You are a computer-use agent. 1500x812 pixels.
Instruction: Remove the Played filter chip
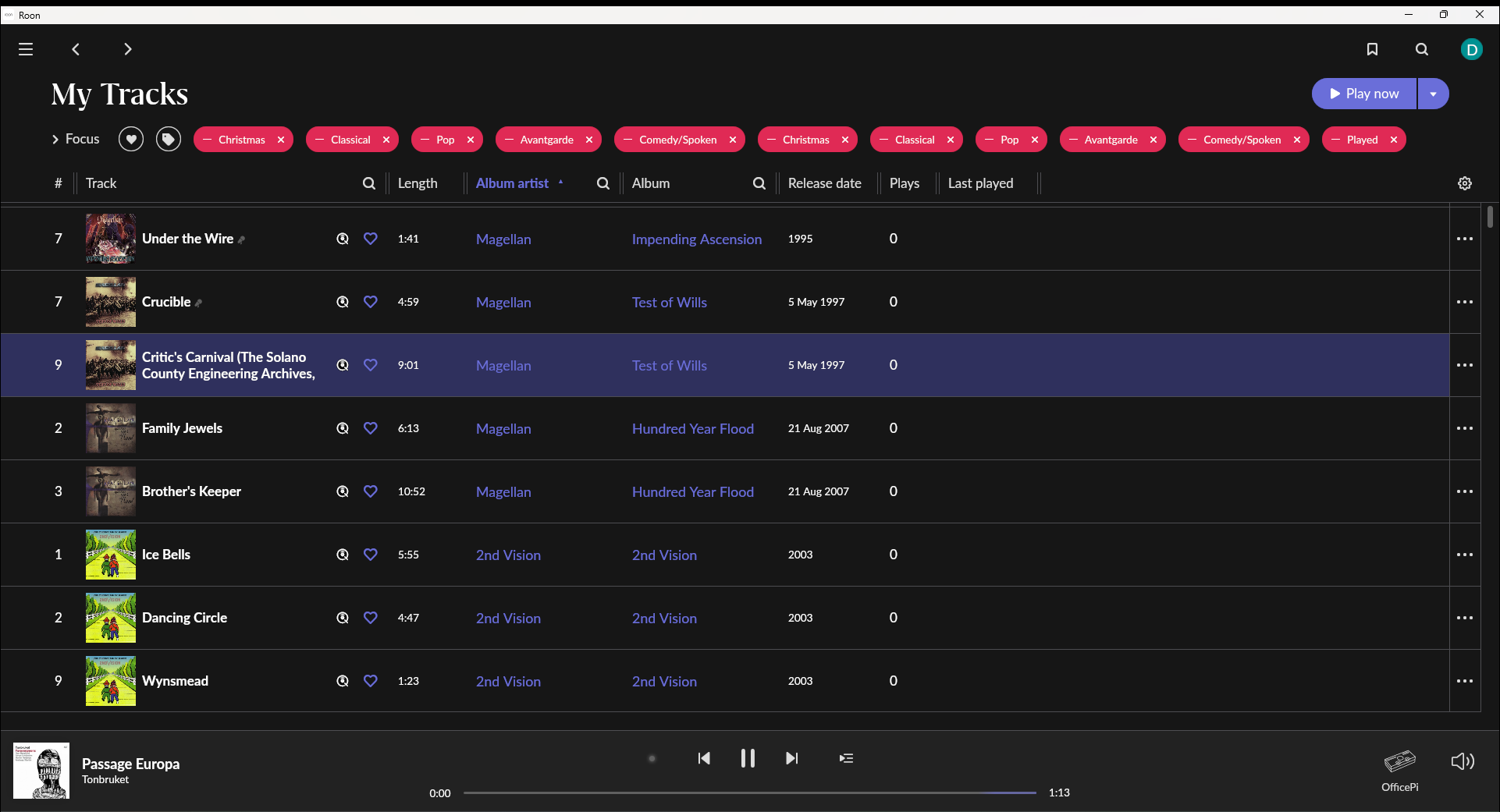[1394, 140]
